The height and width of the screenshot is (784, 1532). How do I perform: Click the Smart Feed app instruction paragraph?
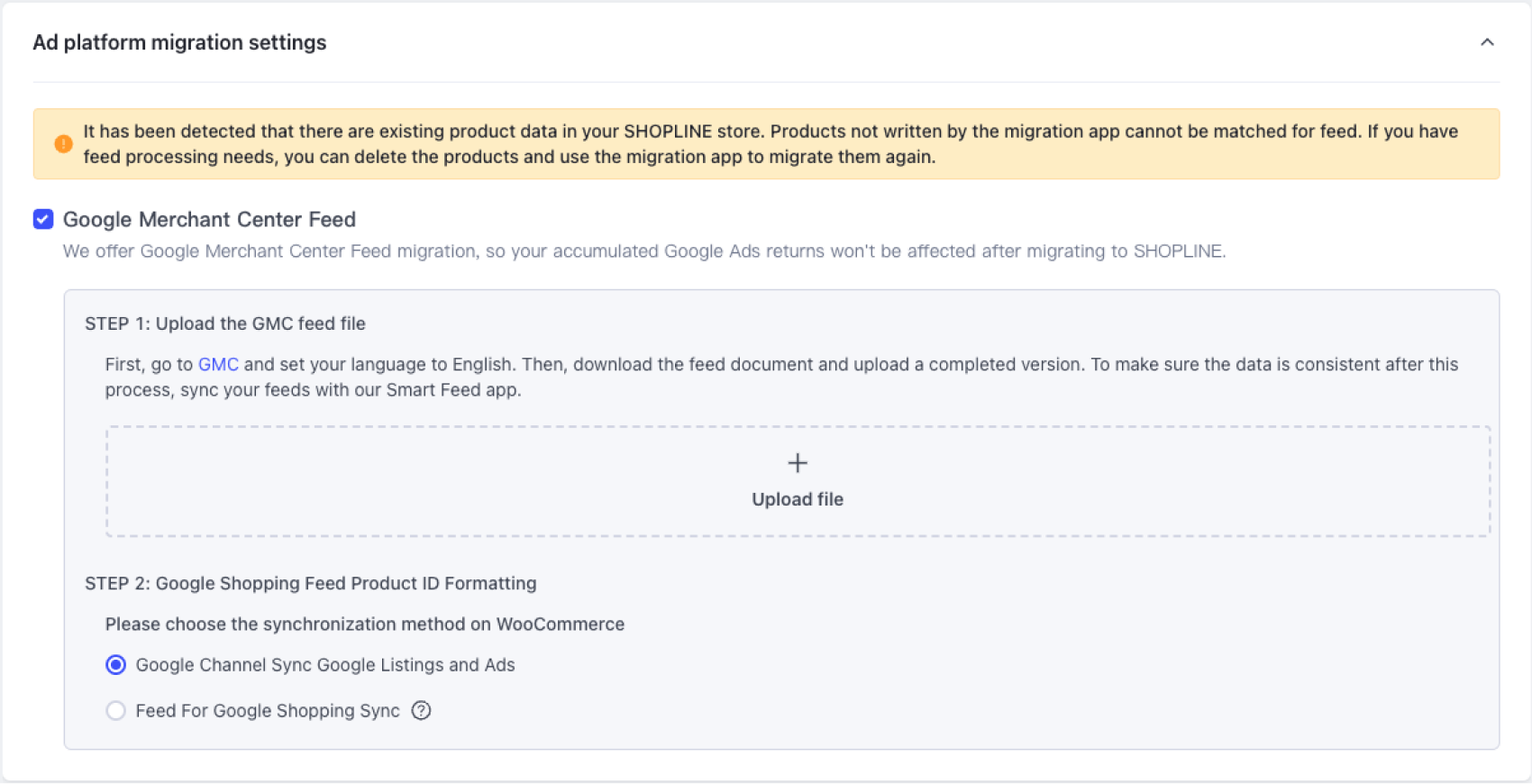[x=781, y=378]
